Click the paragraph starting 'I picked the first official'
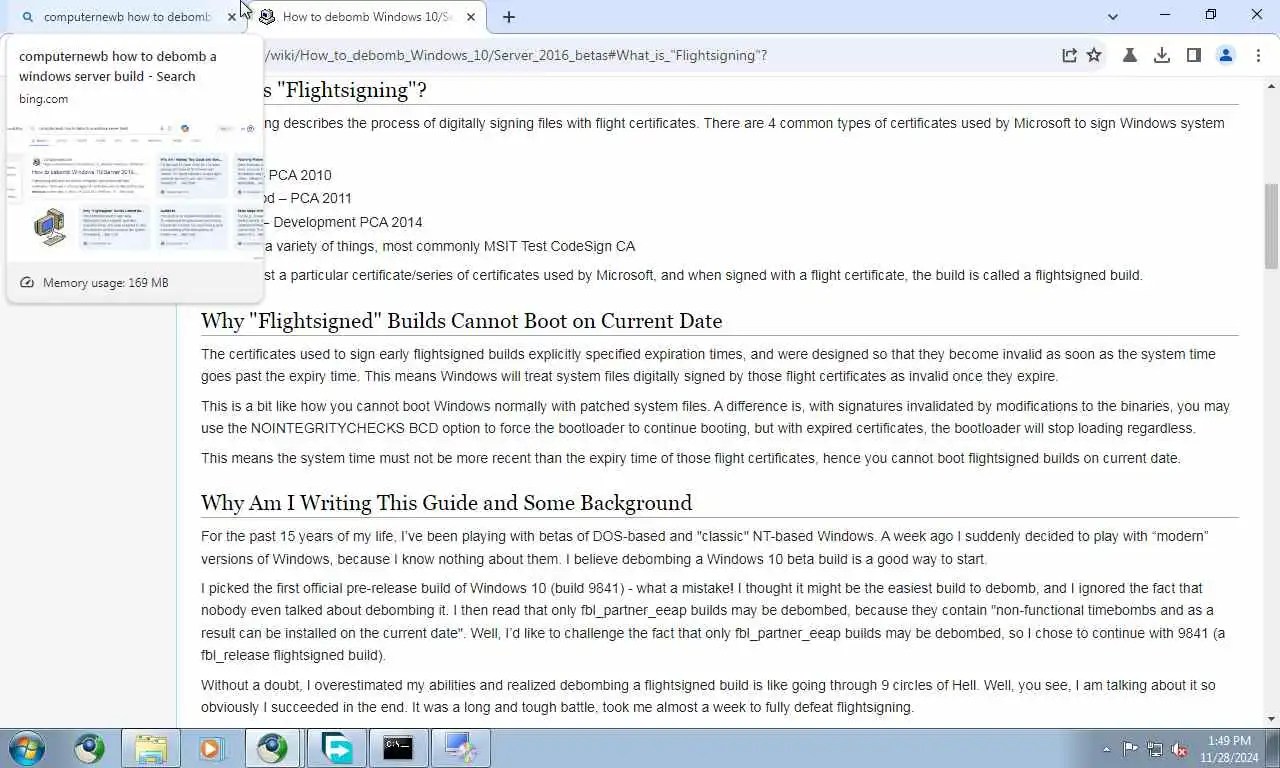Viewport: 1280px width, 768px height. pyautogui.click(x=712, y=621)
